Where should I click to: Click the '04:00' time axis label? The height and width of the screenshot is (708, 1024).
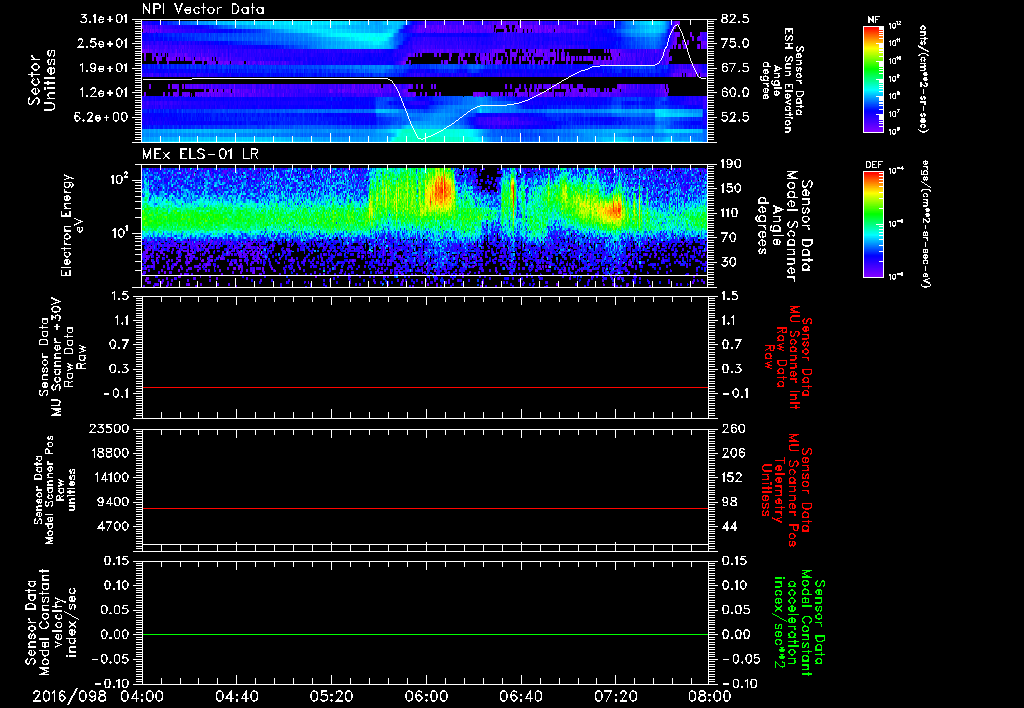pos(142,696)
